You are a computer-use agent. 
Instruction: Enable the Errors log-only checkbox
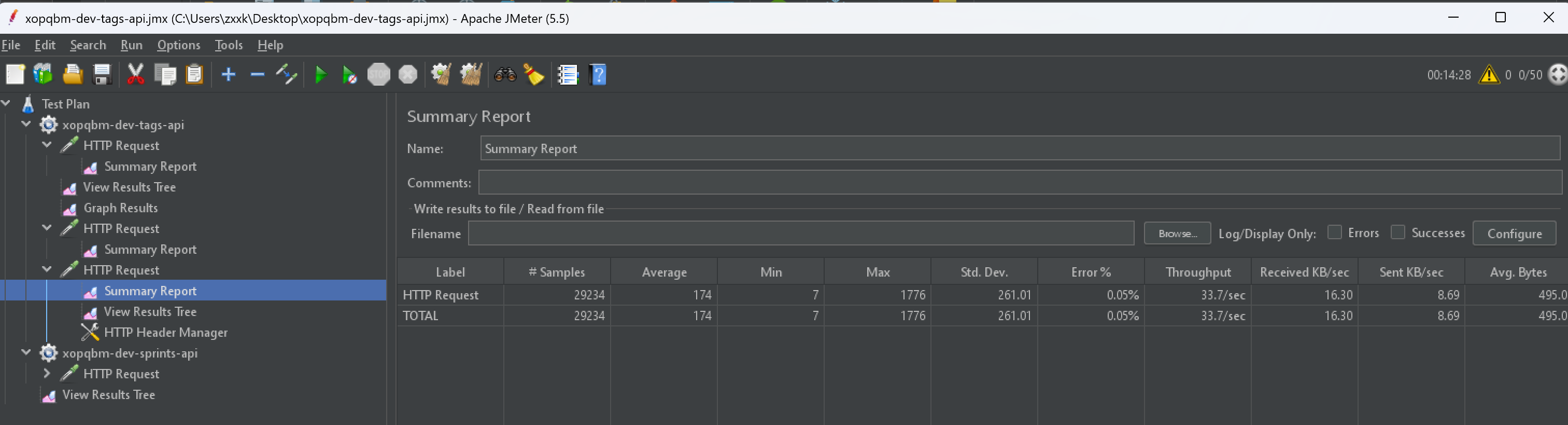[x=1334, y=232]
